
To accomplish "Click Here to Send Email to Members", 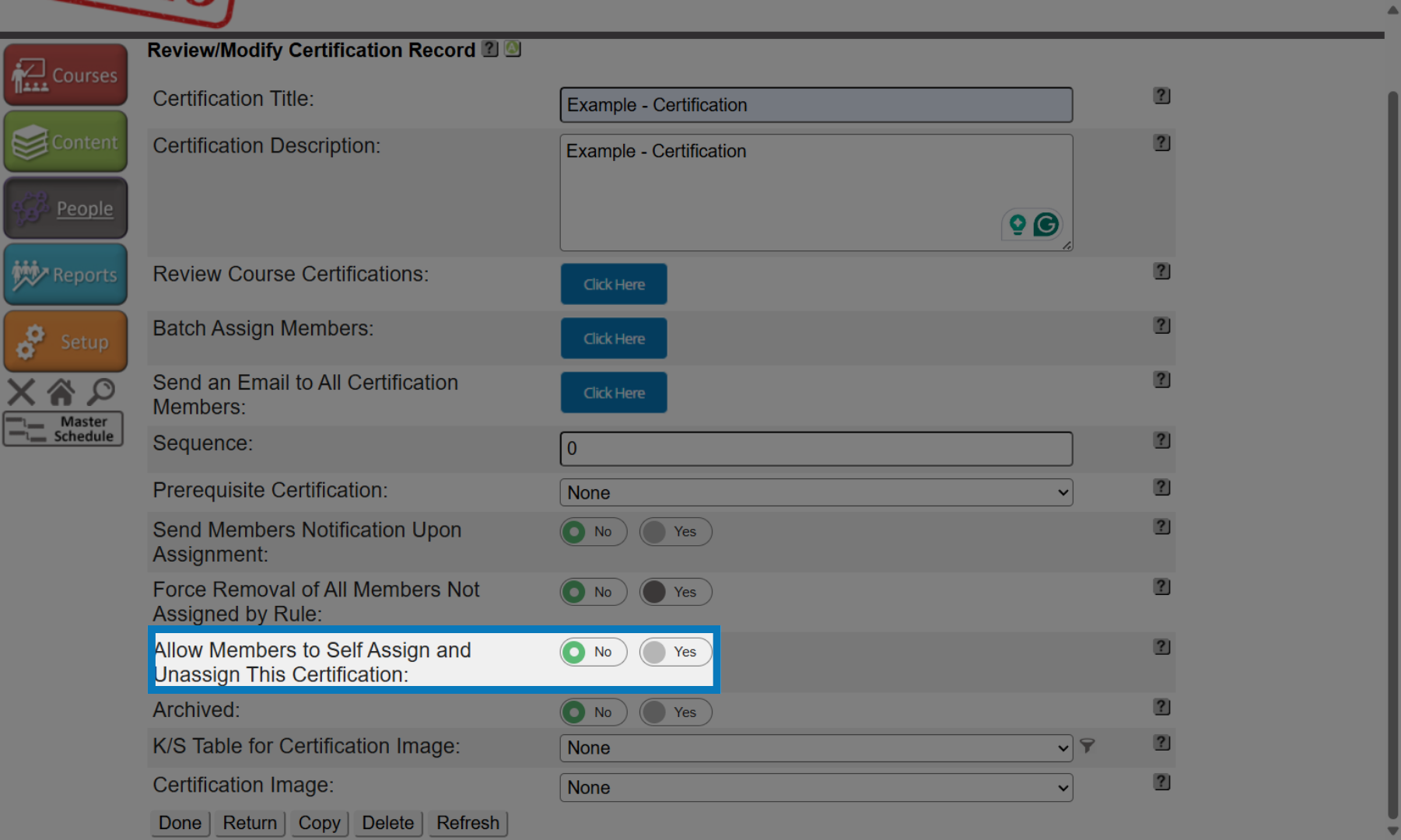I will click(x=614, y=393).
